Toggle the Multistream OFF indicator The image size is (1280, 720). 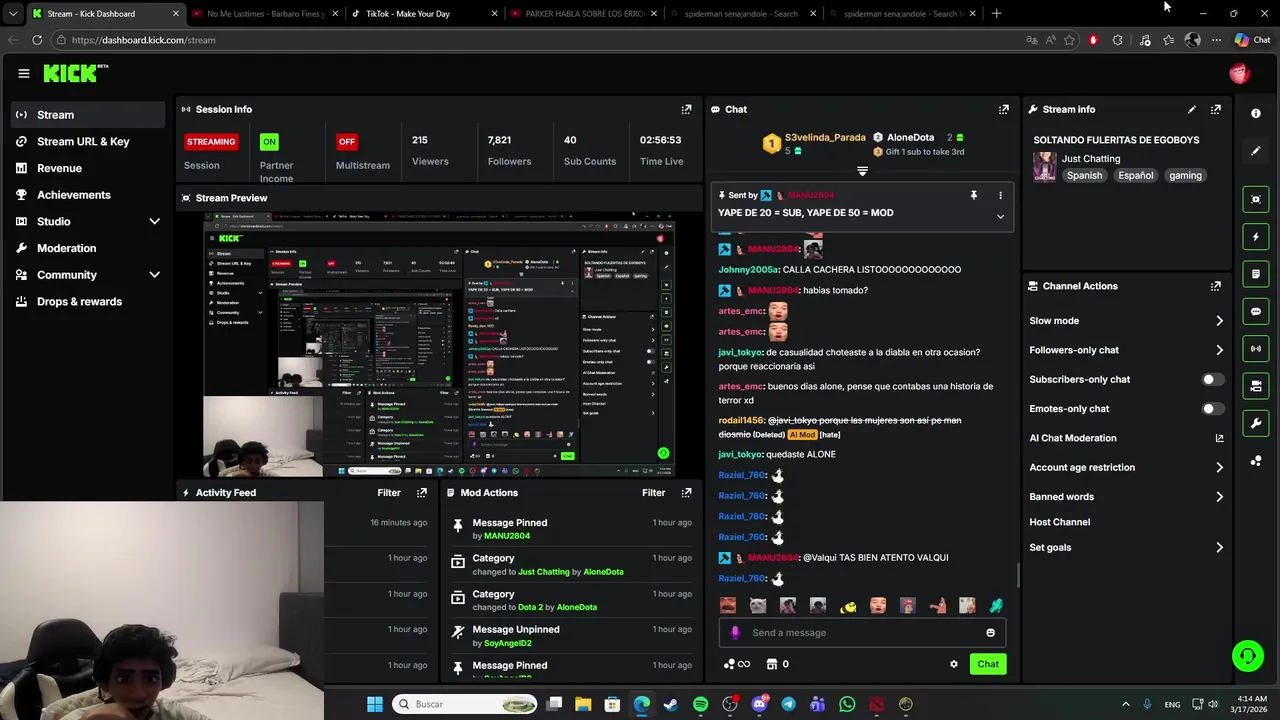pos(347,141)
